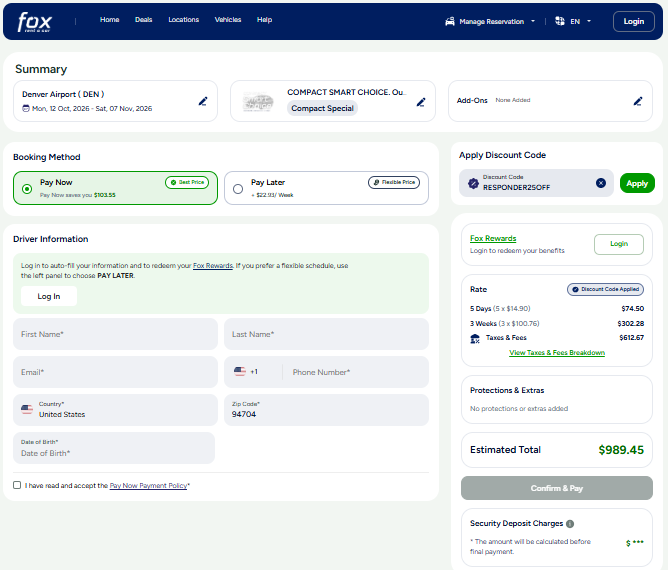Click the car icon beside Manage Reservation

pos(450,21)
